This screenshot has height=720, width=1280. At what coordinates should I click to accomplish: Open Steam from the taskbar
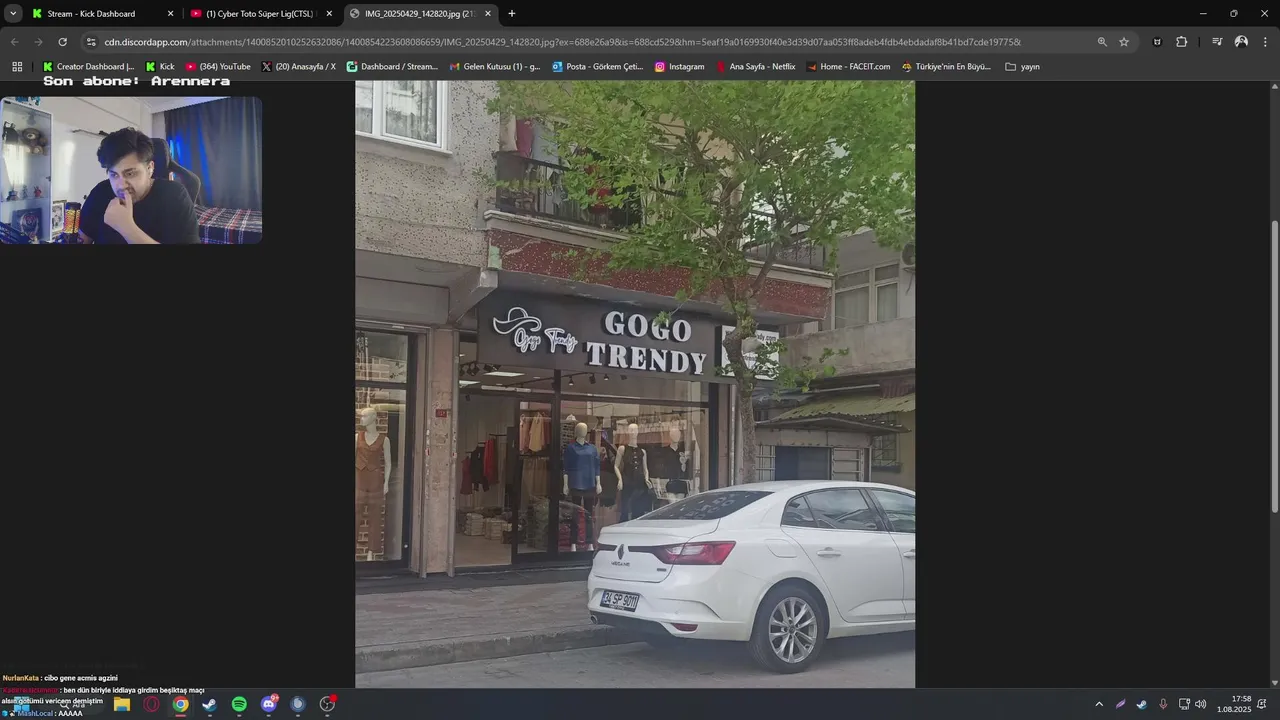(209, 704)
